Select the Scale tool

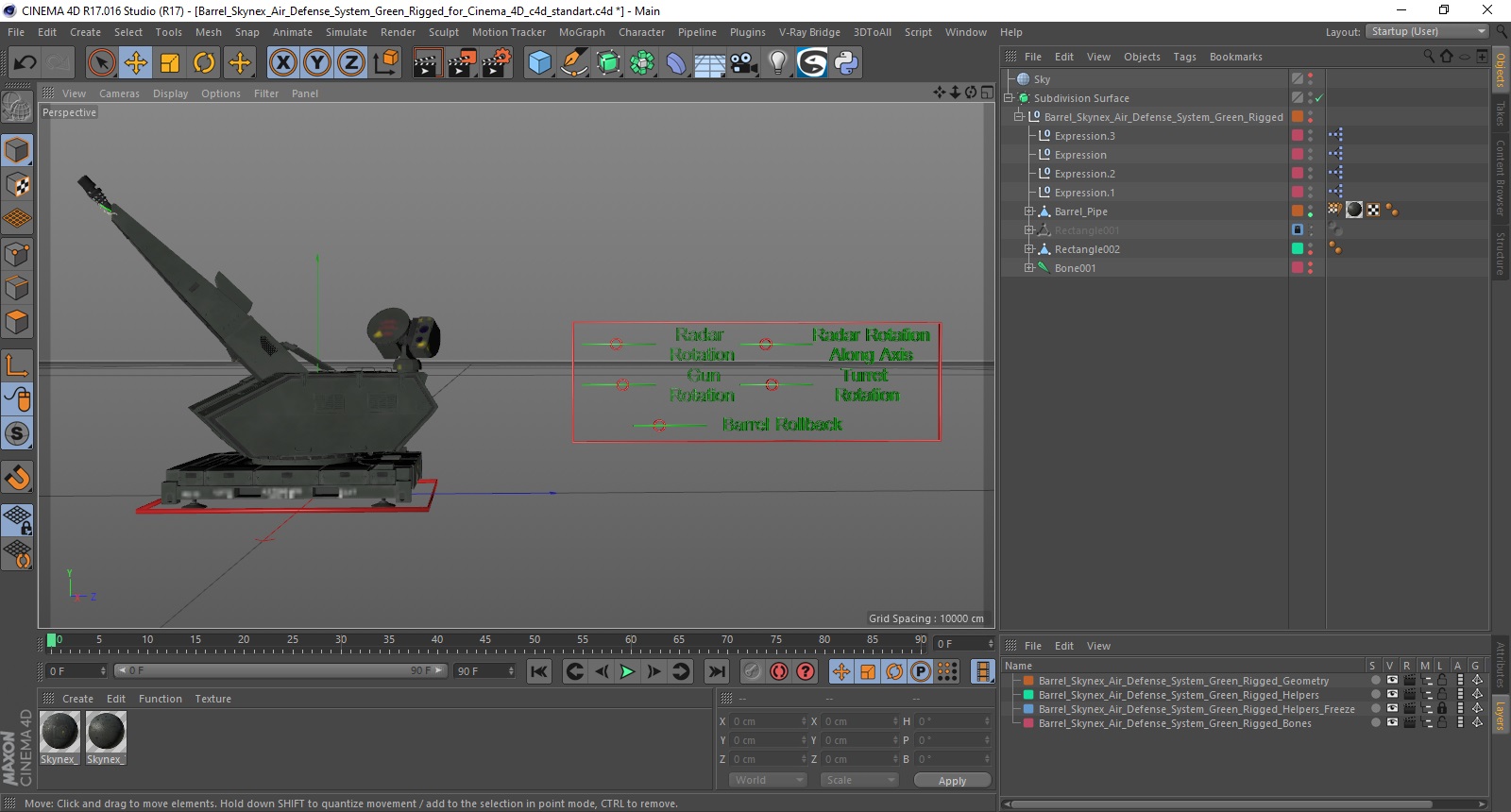point(170,63)
